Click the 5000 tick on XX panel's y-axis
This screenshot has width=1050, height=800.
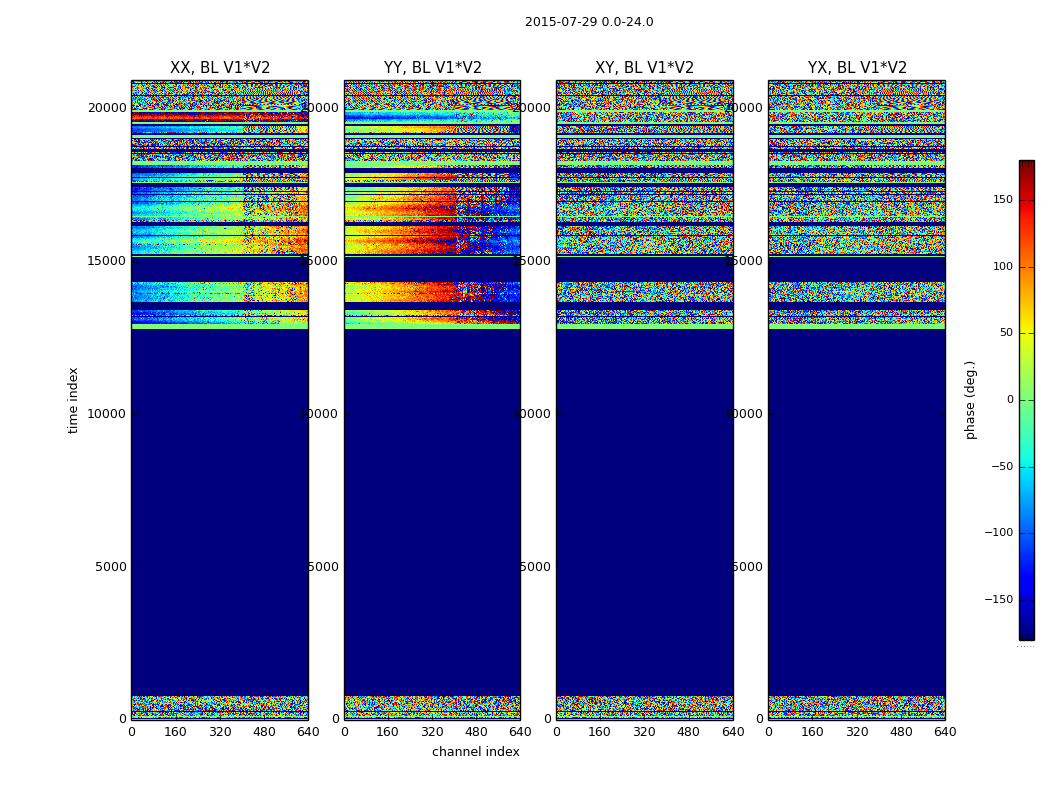coord(113,567)
